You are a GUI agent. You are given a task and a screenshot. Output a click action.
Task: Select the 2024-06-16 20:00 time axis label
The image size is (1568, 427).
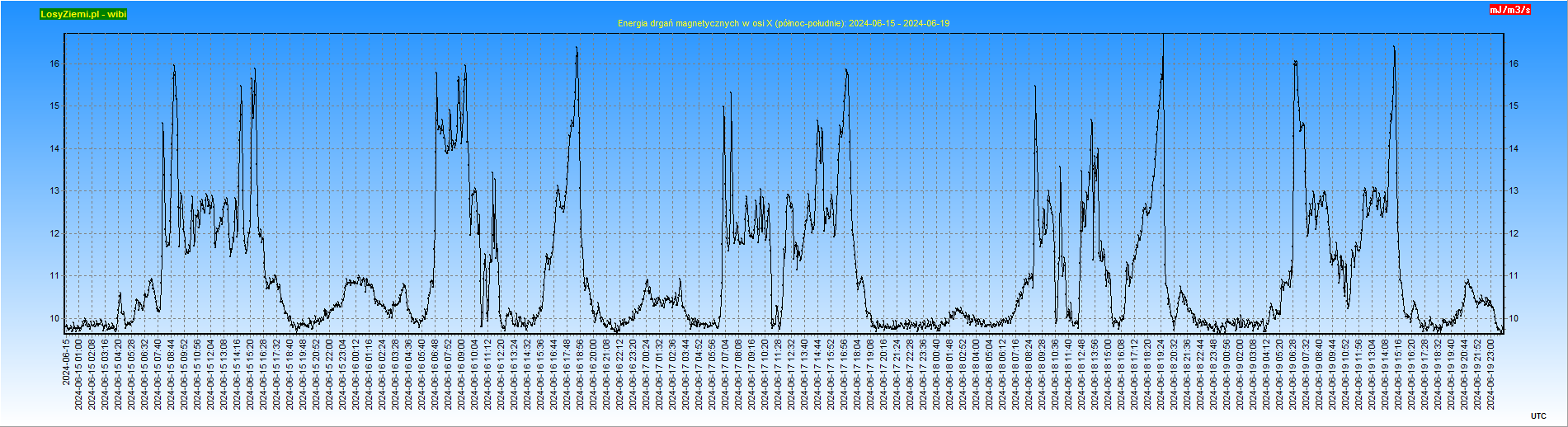coord(593,373)
